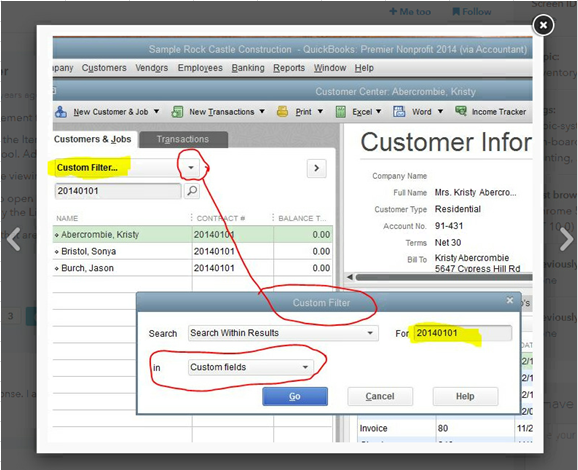Screen dimensions: 578x470
Task: Go to previous image with left chevron
Action: coord(14,239)
